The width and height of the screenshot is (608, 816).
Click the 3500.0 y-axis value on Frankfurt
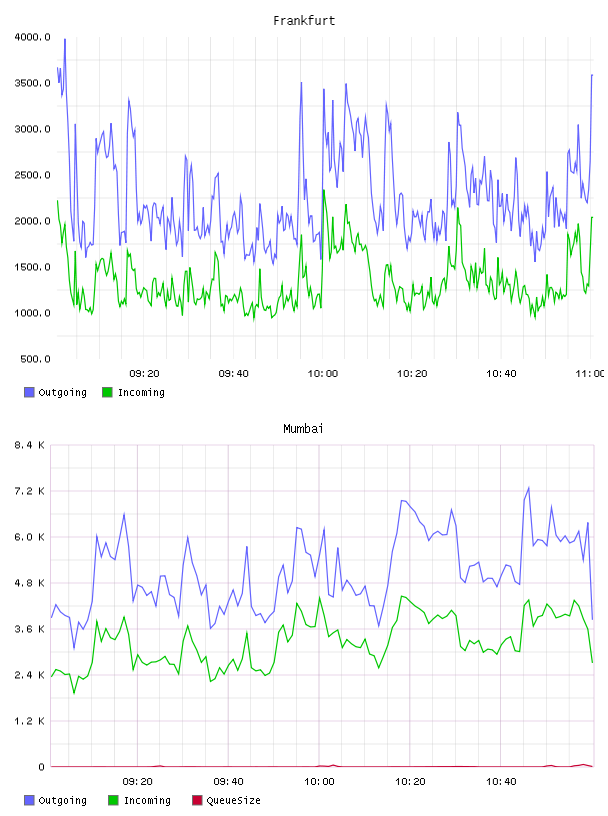coord(32,83)
